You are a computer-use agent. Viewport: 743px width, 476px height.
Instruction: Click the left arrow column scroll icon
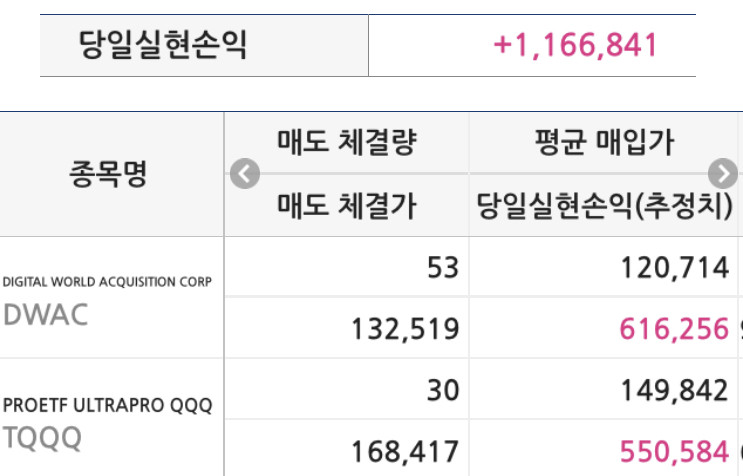(245, 173)
